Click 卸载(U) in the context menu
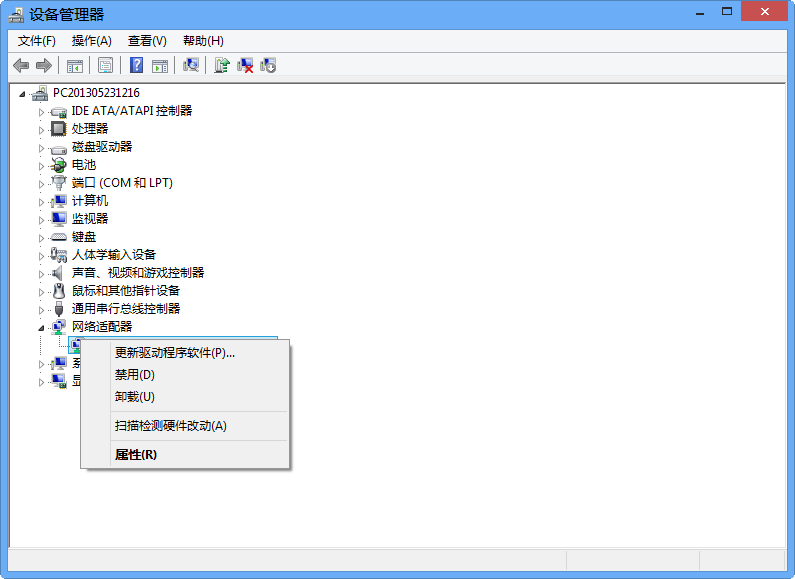795x579 pixels. pyautogui.click(x=135, y=397)
